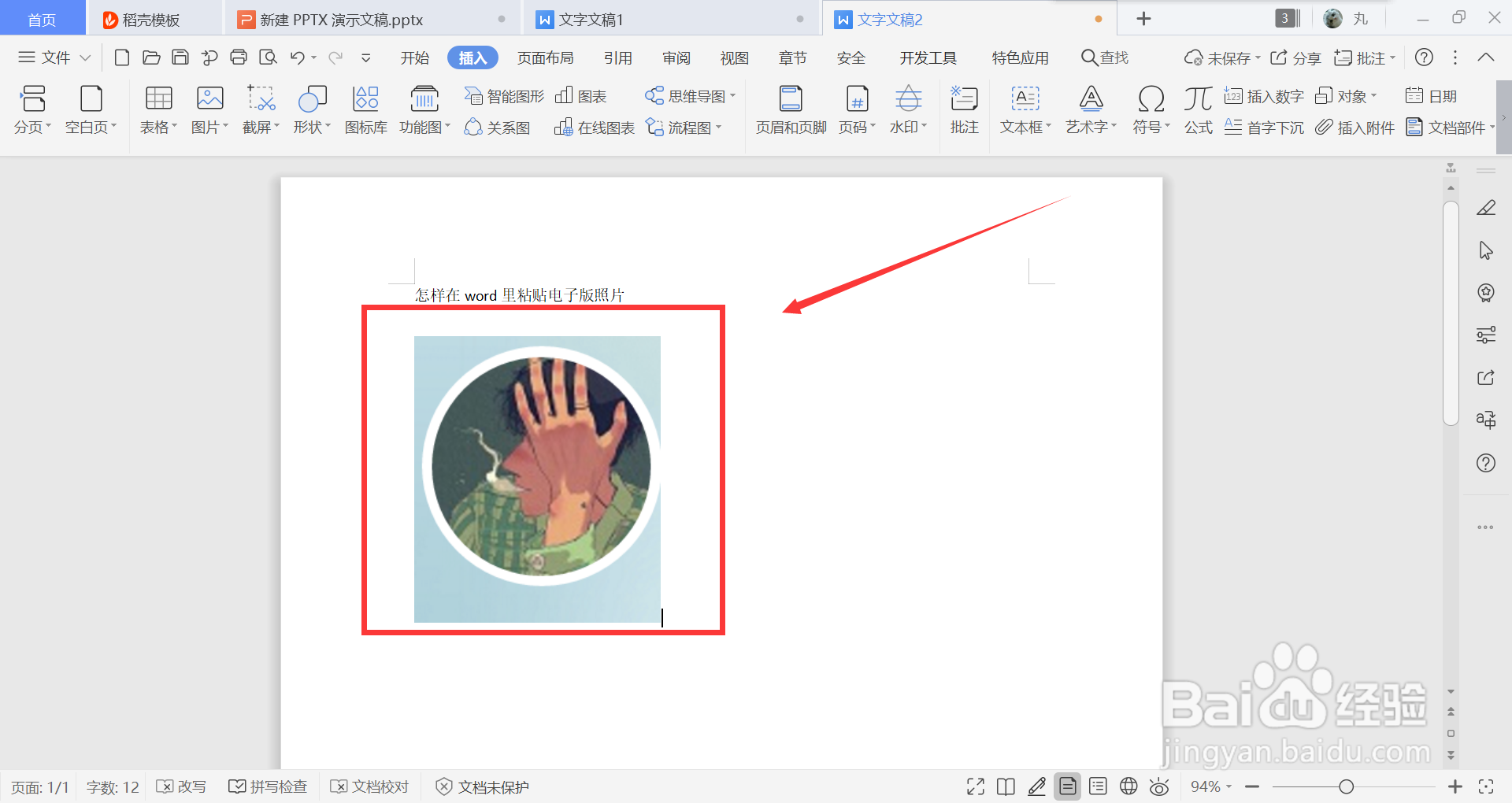The width and height of the screenshot is (1512, 803).
Task: Select the inserted picture in document
Action: point(537,479)
